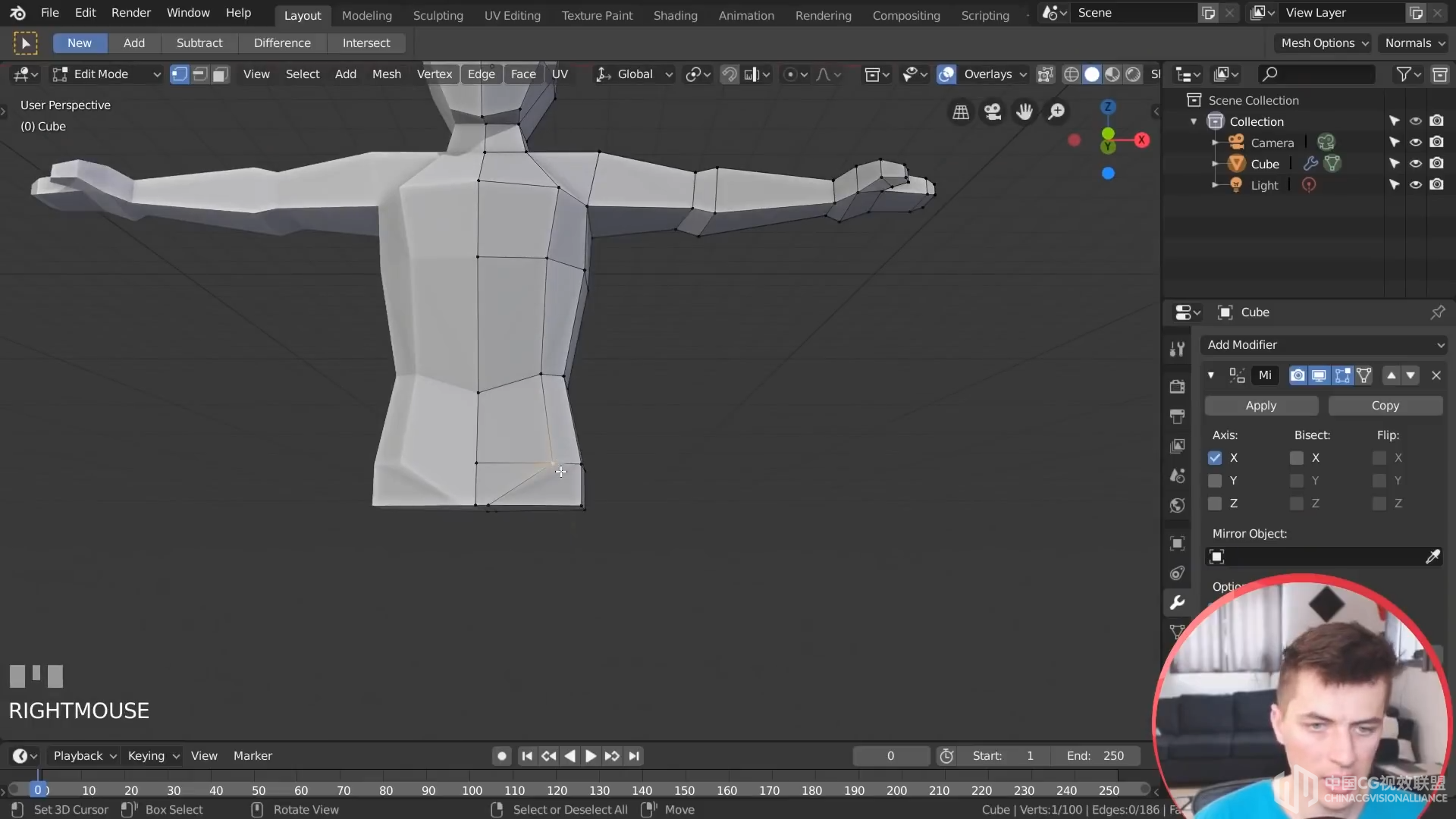
Task: Switch to solid shading icon
Action: pyautogui.click(x=1092, y=74)
